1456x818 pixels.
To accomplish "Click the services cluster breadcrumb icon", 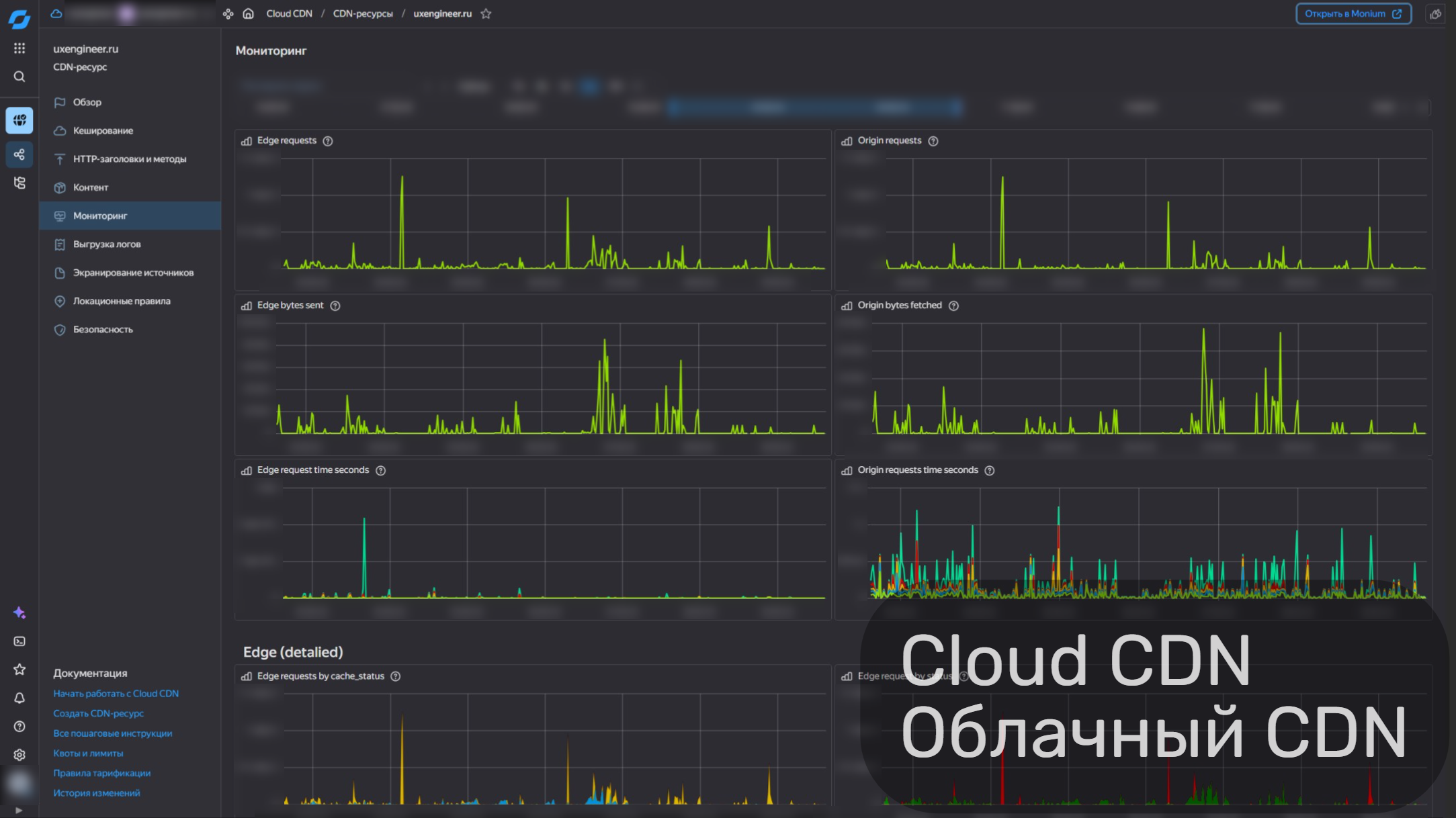I will [228, 13].
